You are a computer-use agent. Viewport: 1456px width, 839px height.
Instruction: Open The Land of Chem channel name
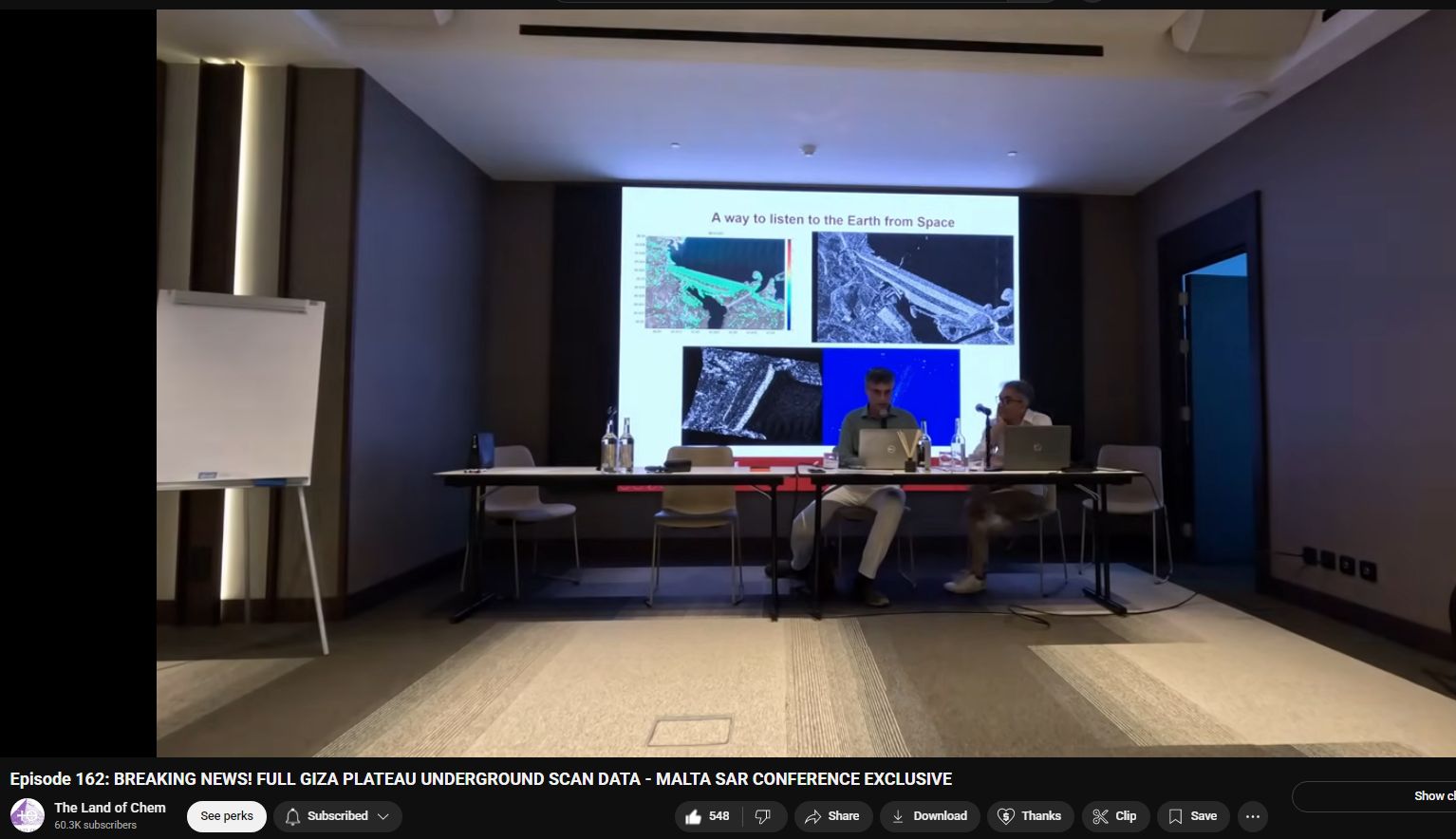pos(110,808)
